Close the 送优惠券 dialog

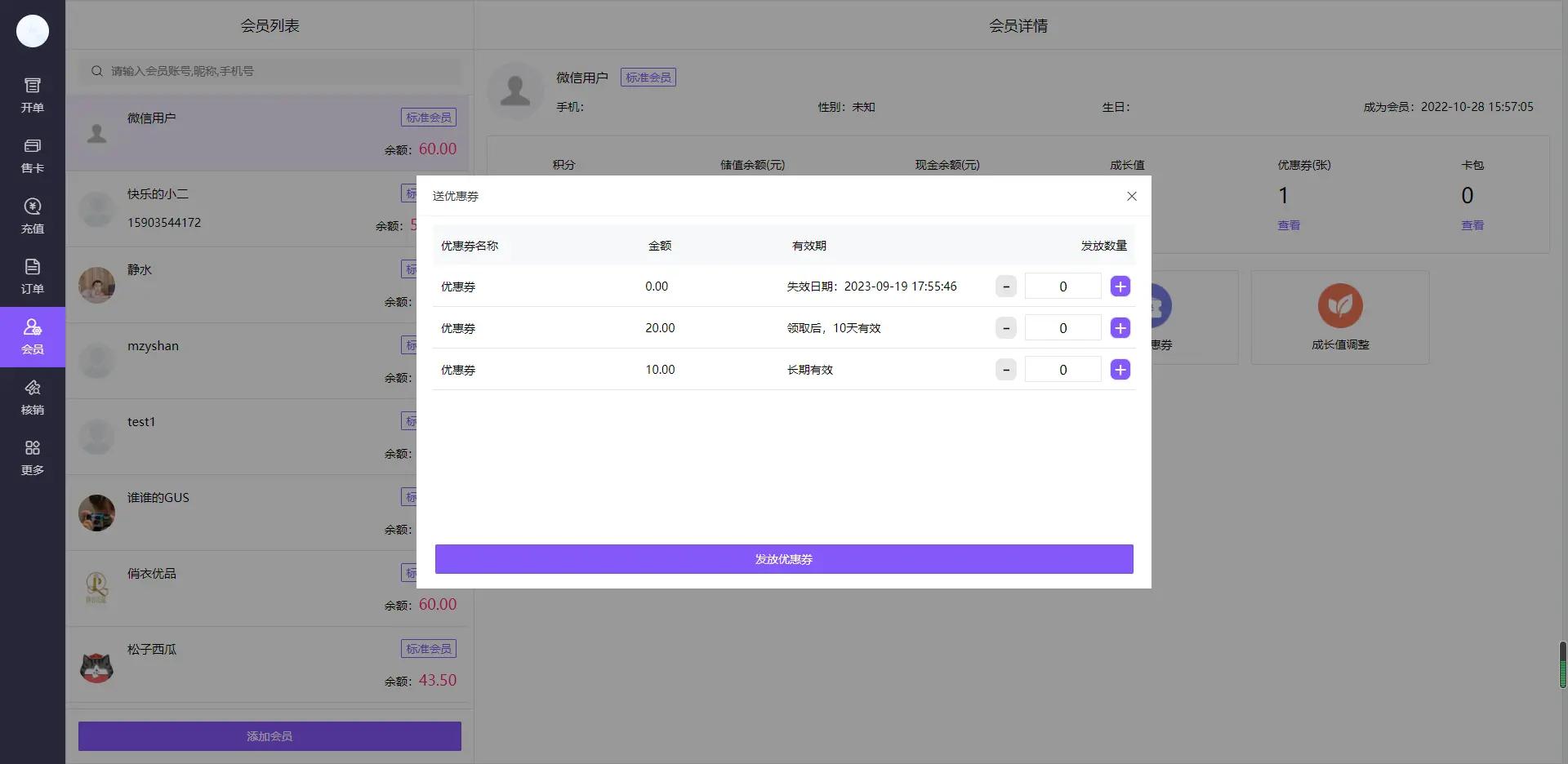coord(1131,196)
